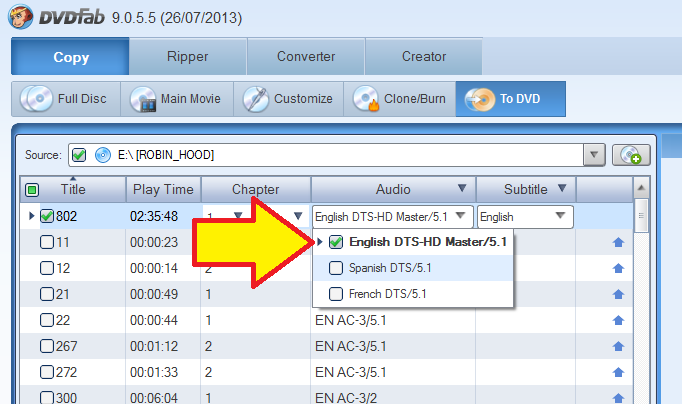
Task: Click the Chapter column header
Action: point(256,190)
